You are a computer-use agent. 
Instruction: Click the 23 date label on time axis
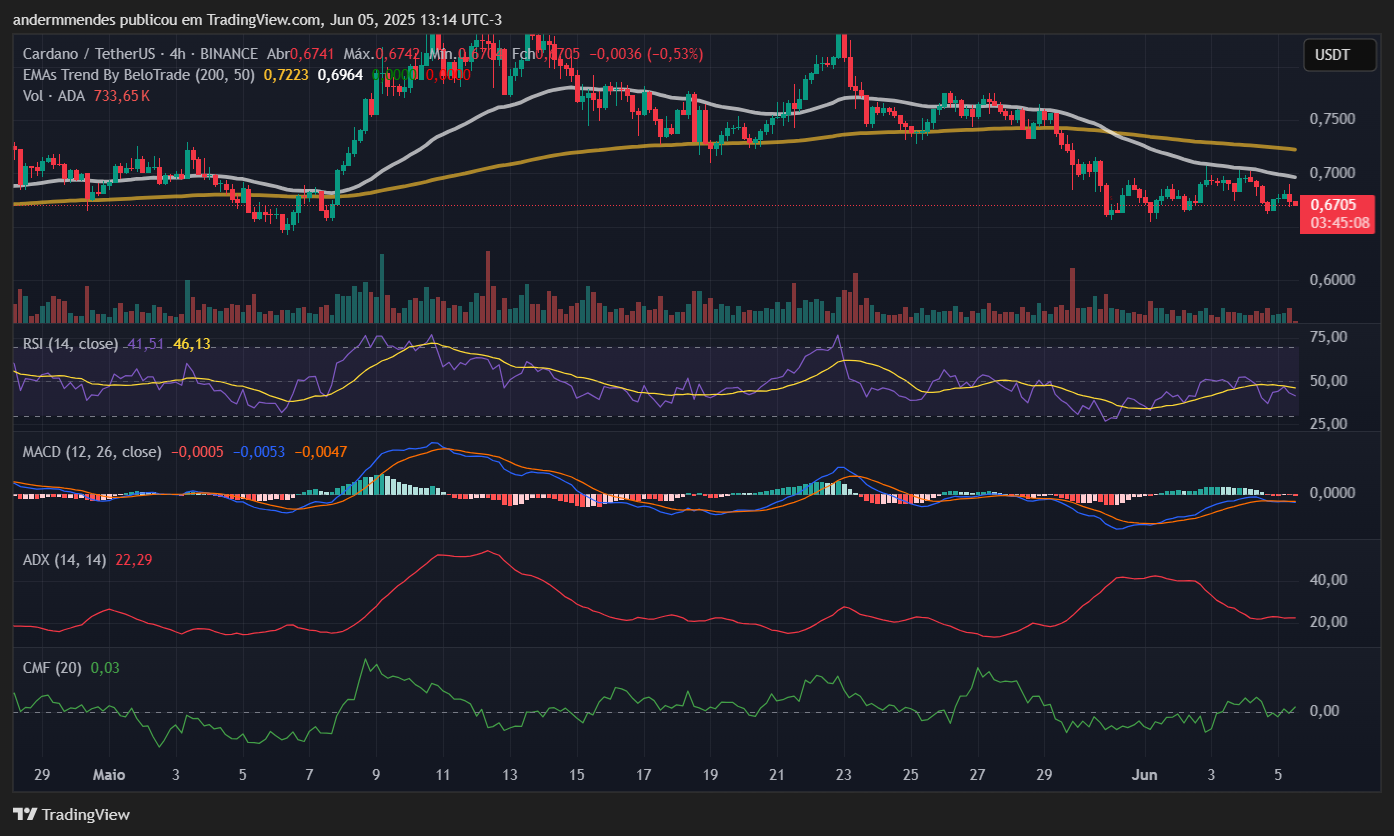[x=843, y=775]
